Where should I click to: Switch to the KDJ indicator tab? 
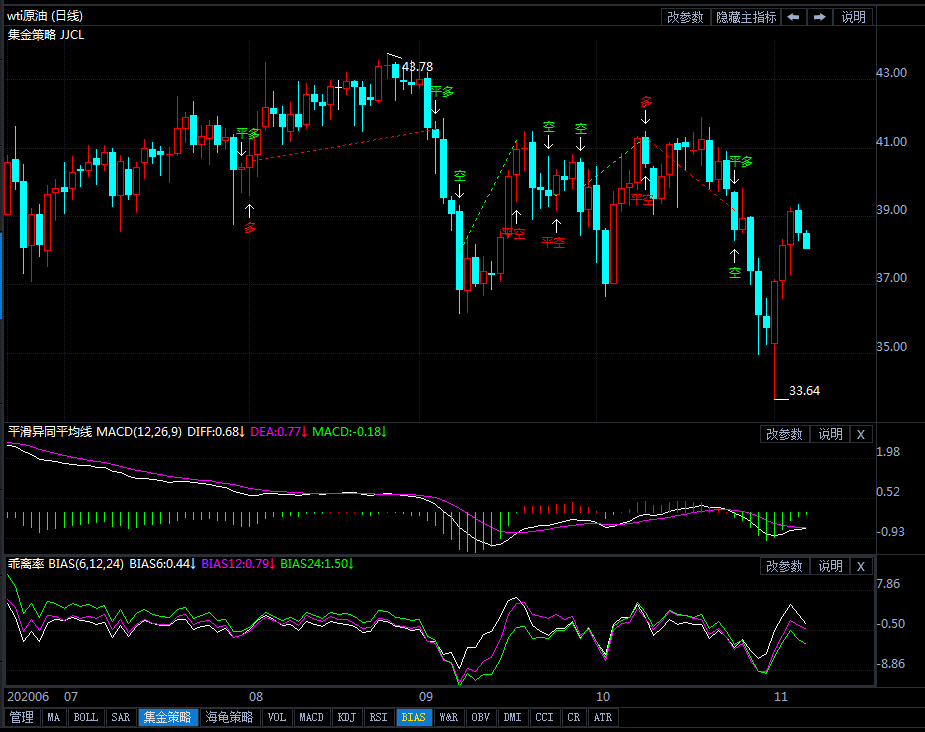346,717
